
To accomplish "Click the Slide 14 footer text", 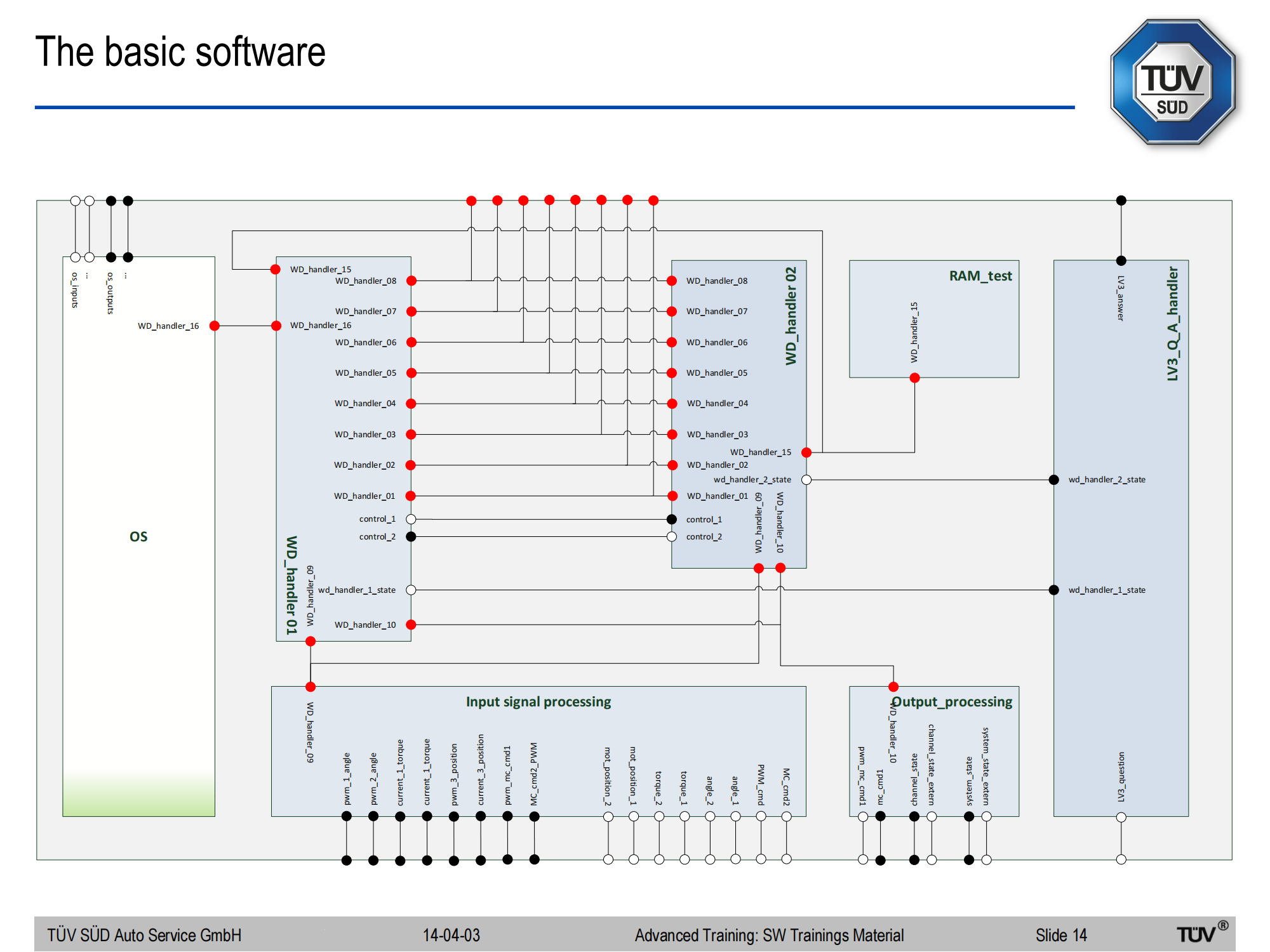I will click(1060, 935).
